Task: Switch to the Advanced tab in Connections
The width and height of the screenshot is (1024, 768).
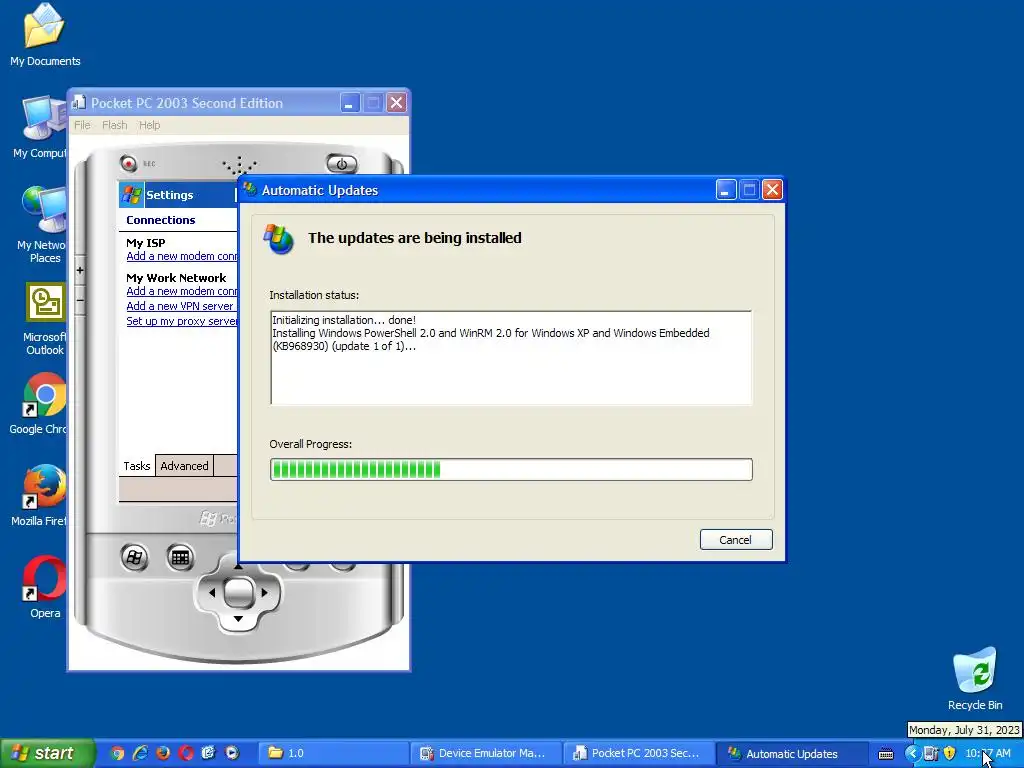Action: (184, 466)
